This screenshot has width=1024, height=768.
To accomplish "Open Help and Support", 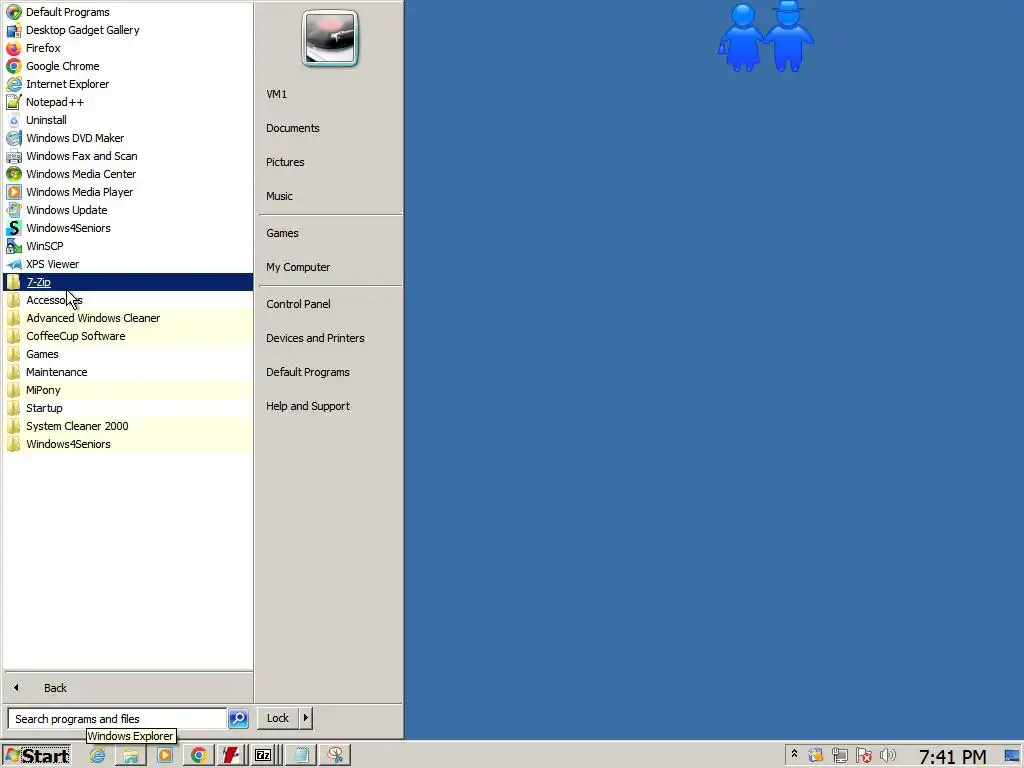I will (x=330, y=406).
